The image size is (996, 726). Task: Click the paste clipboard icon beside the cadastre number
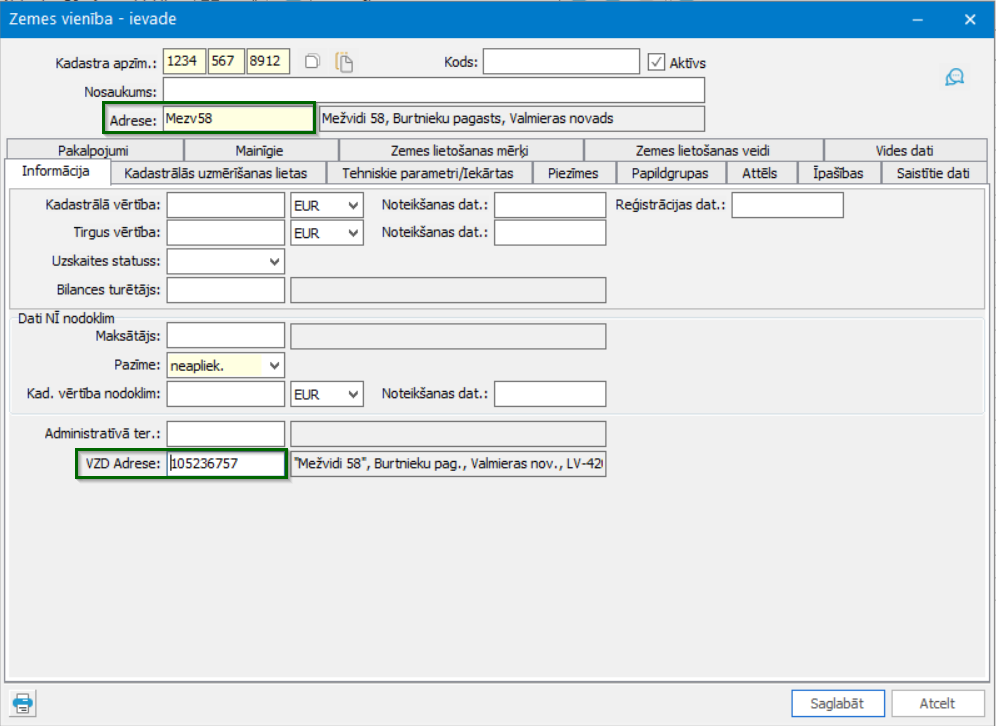[344, 62]
